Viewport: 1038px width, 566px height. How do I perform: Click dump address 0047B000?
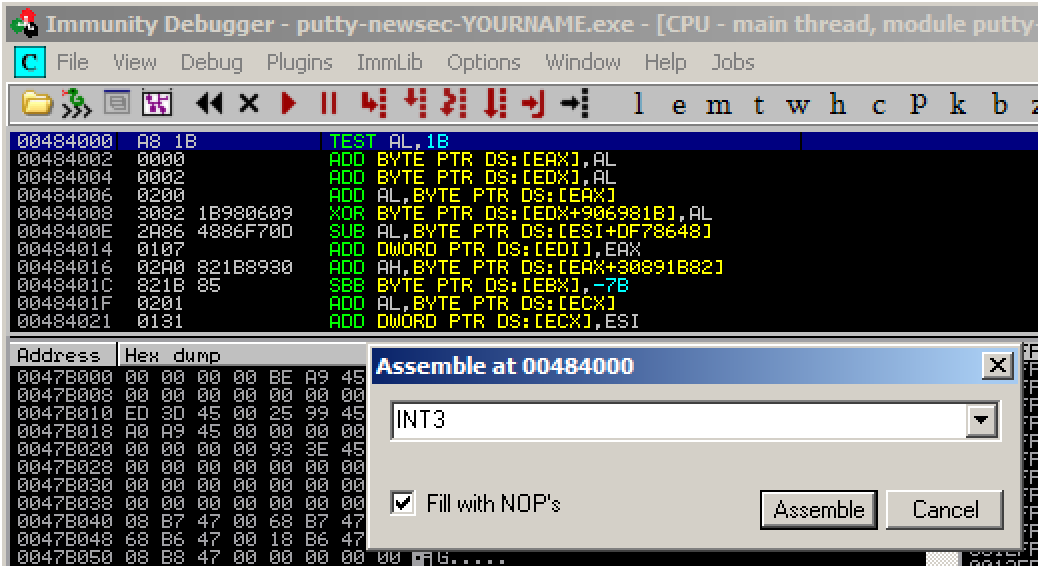[x=65, y=377]
